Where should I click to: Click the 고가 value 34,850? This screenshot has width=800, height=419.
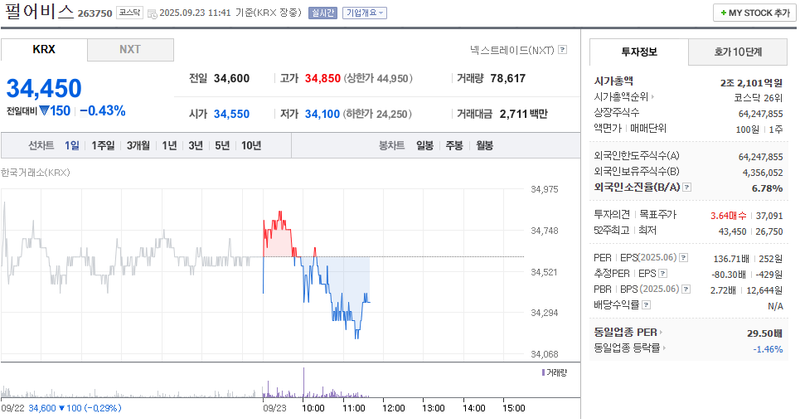[x=322, y=79]
